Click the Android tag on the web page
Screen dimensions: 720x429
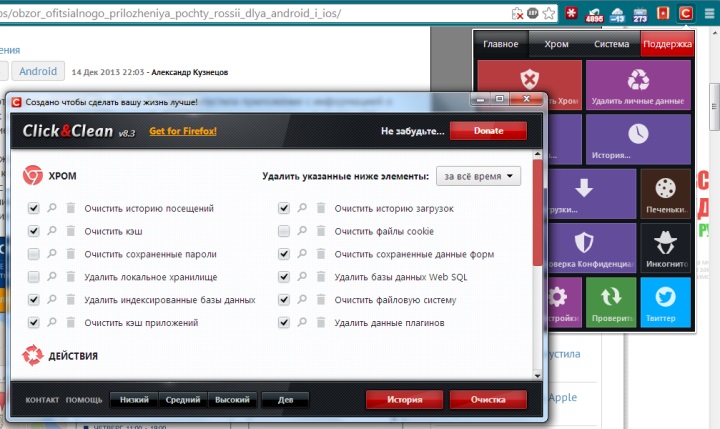pyautogui.click(x=38, y=71)
